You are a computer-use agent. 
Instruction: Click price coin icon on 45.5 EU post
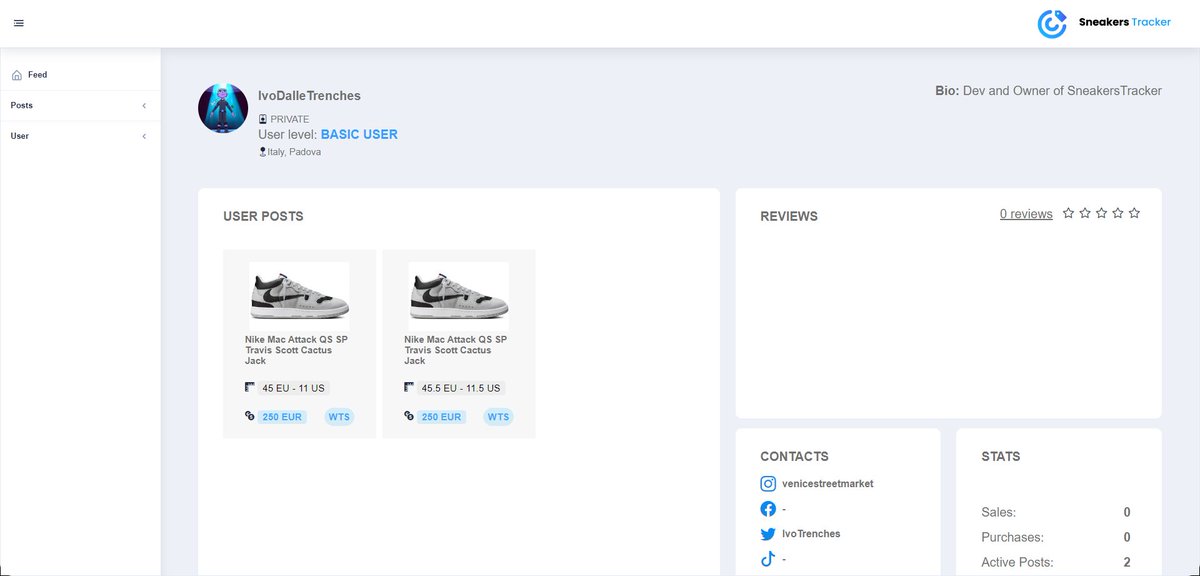coord(410,416)
